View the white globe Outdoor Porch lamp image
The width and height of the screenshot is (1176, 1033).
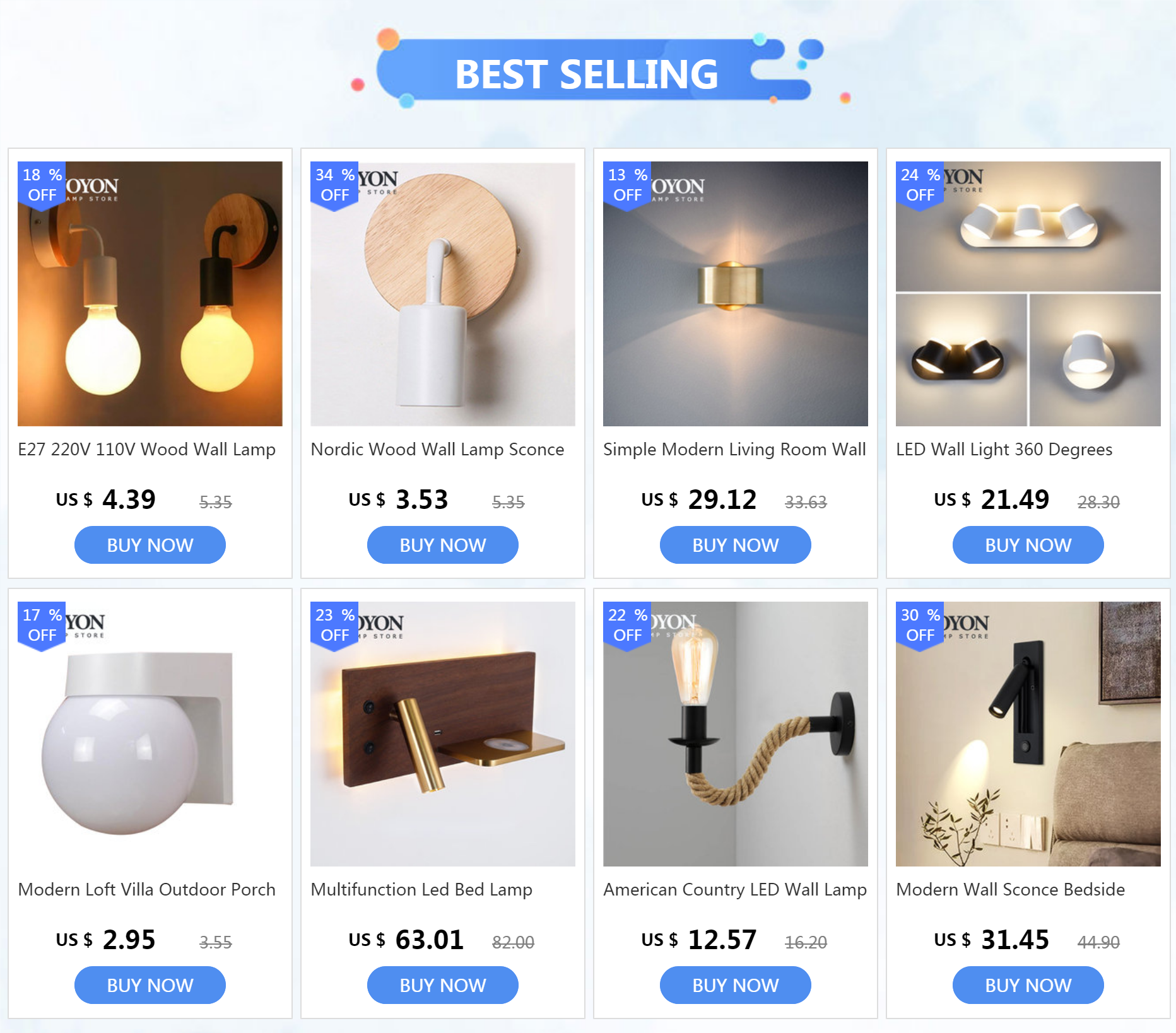[x=150, y=734]
